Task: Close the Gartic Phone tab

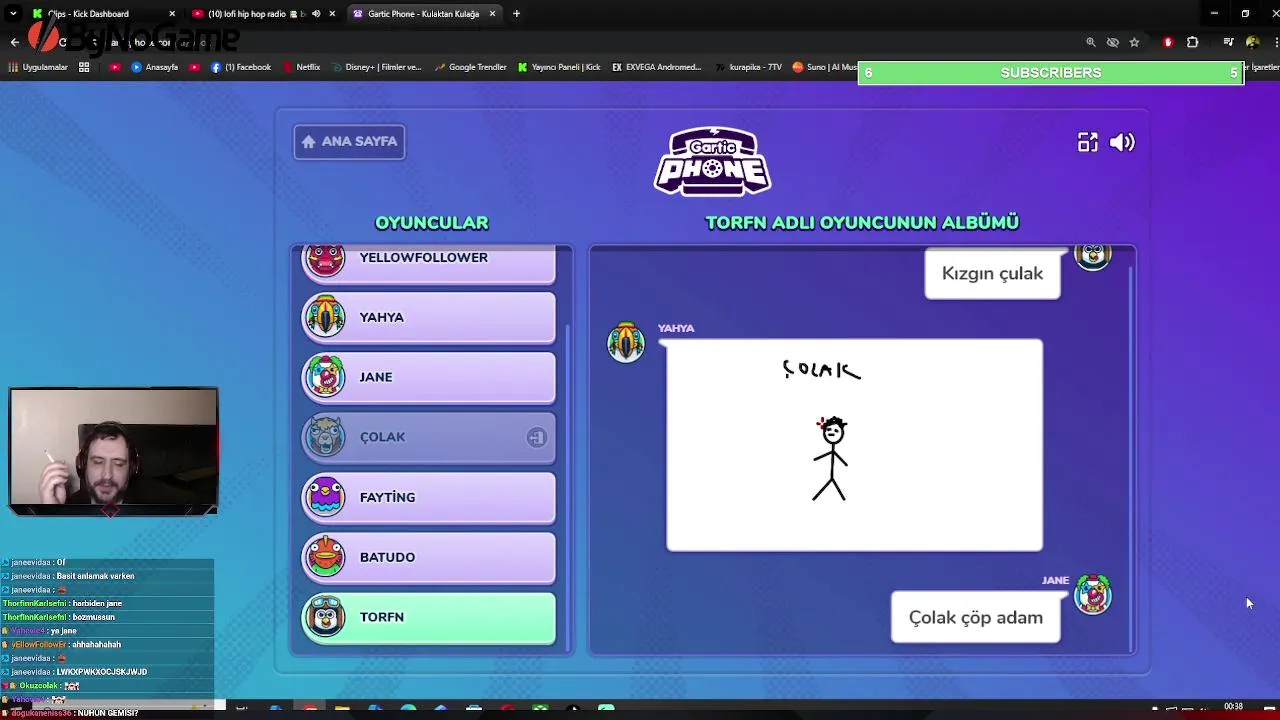Action: coord(492,14)
